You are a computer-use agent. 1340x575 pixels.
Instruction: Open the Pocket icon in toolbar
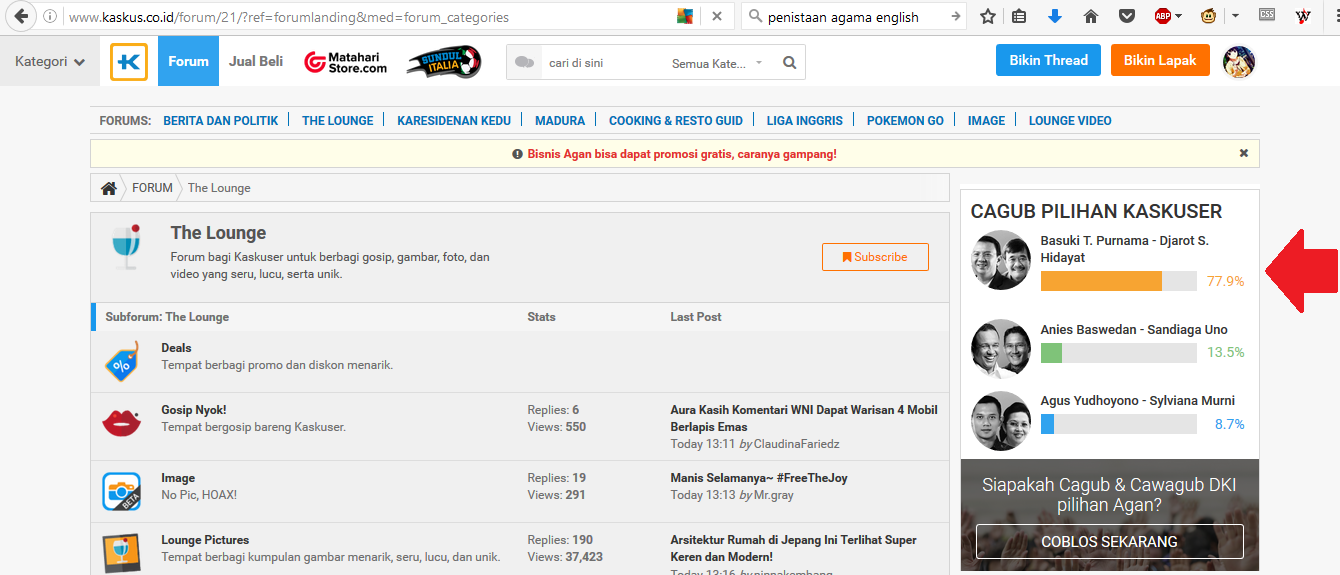click(1127, 16)
